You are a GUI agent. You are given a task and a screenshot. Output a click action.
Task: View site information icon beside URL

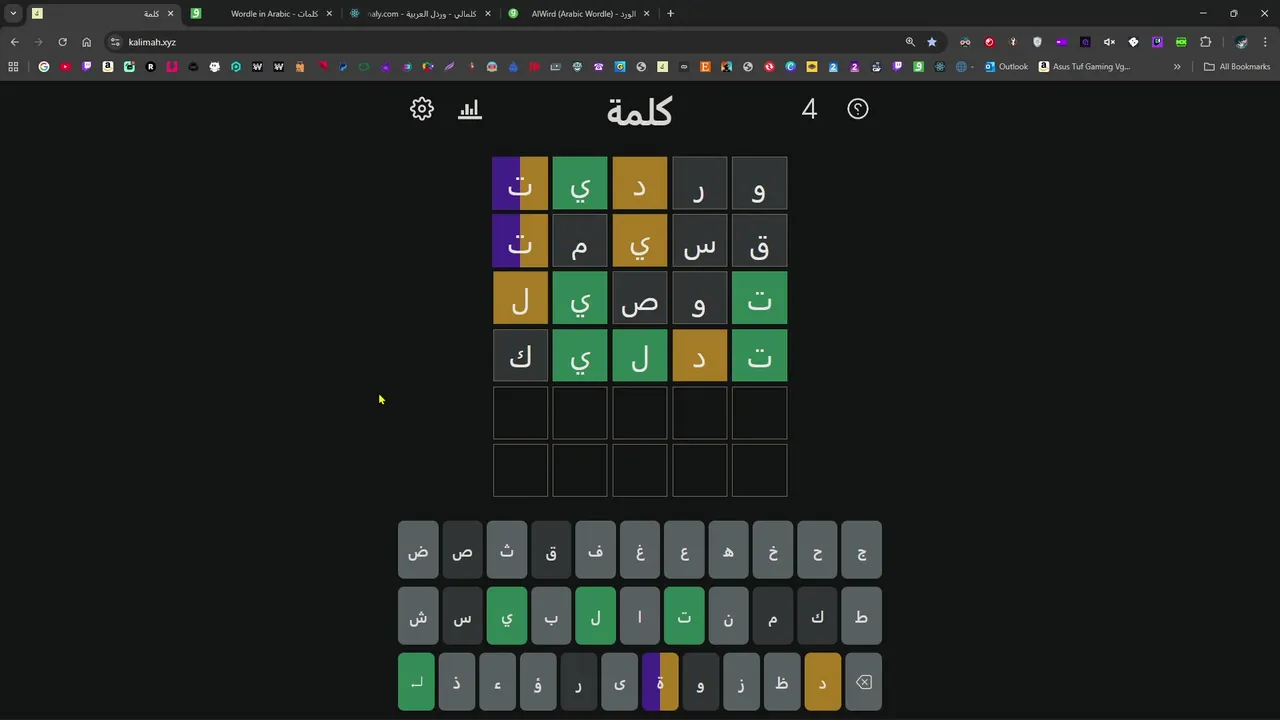pyautogui.click(x=115, y=42)
